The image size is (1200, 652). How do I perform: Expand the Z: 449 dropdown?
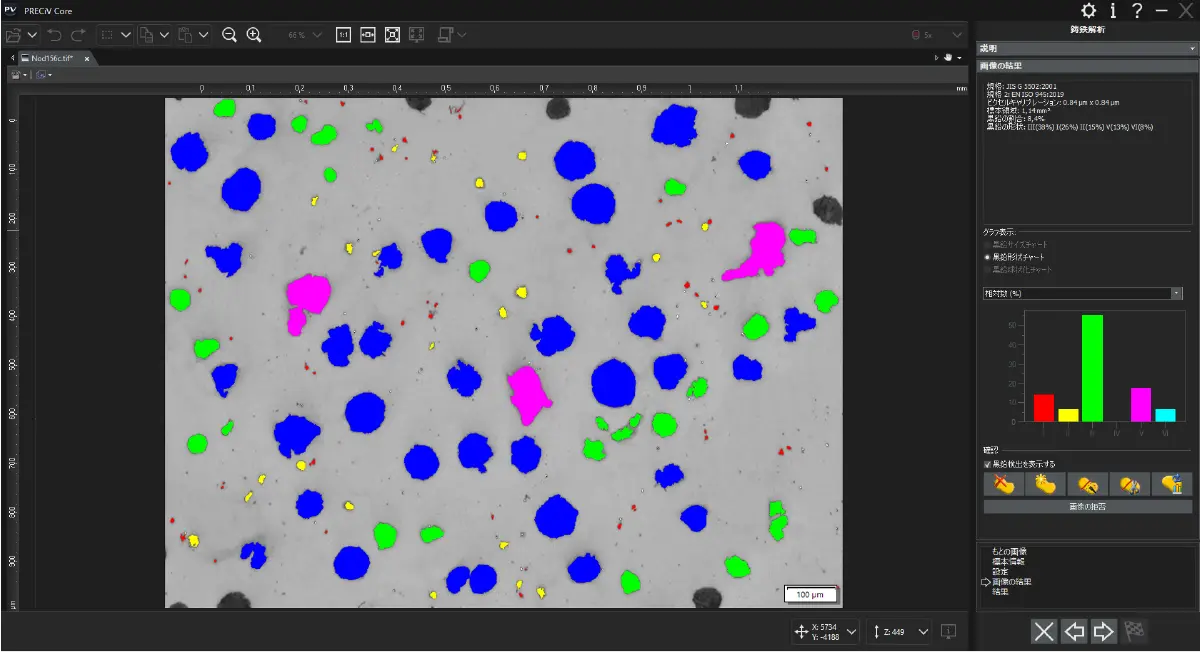922,631
